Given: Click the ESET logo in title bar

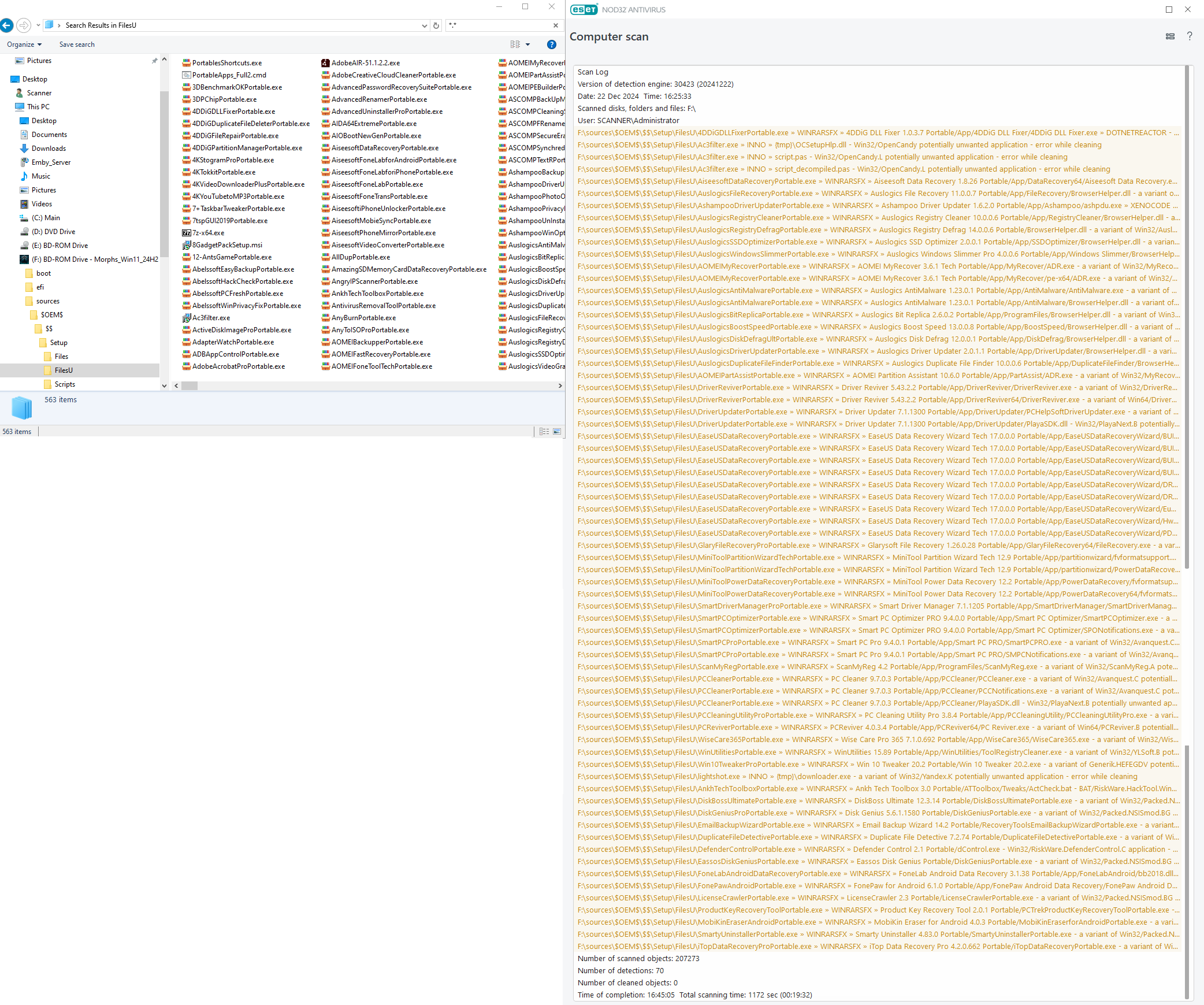Looking at the screenshot, I should 584,10.
